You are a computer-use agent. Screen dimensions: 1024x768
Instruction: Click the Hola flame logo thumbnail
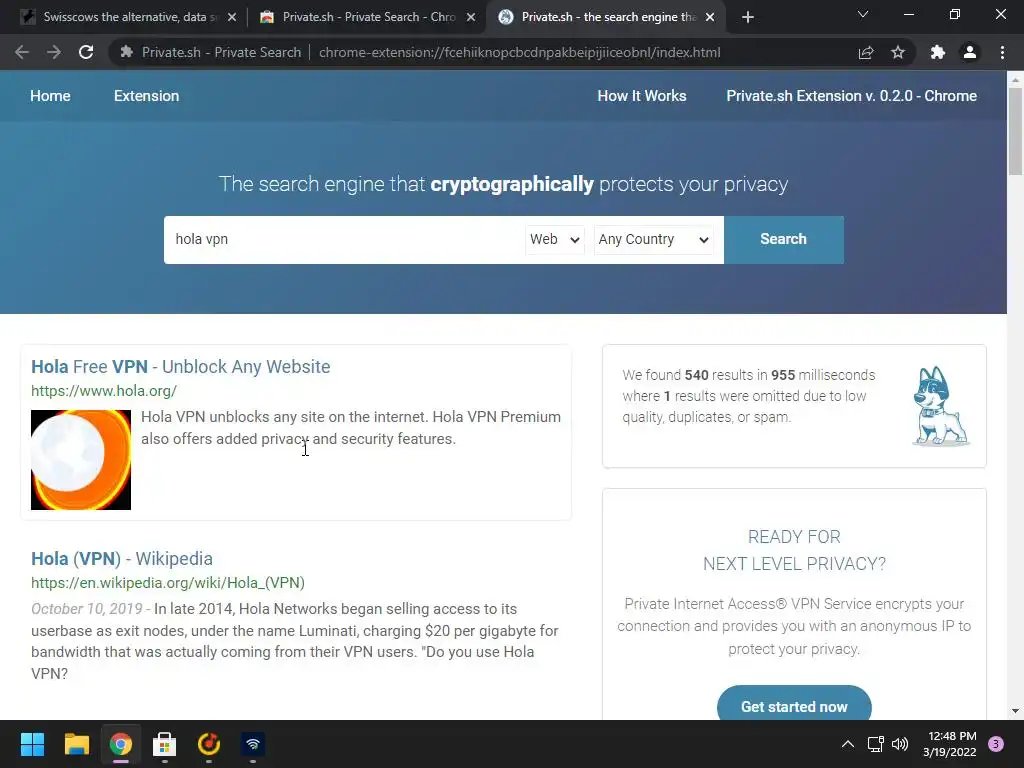[81, 460]
